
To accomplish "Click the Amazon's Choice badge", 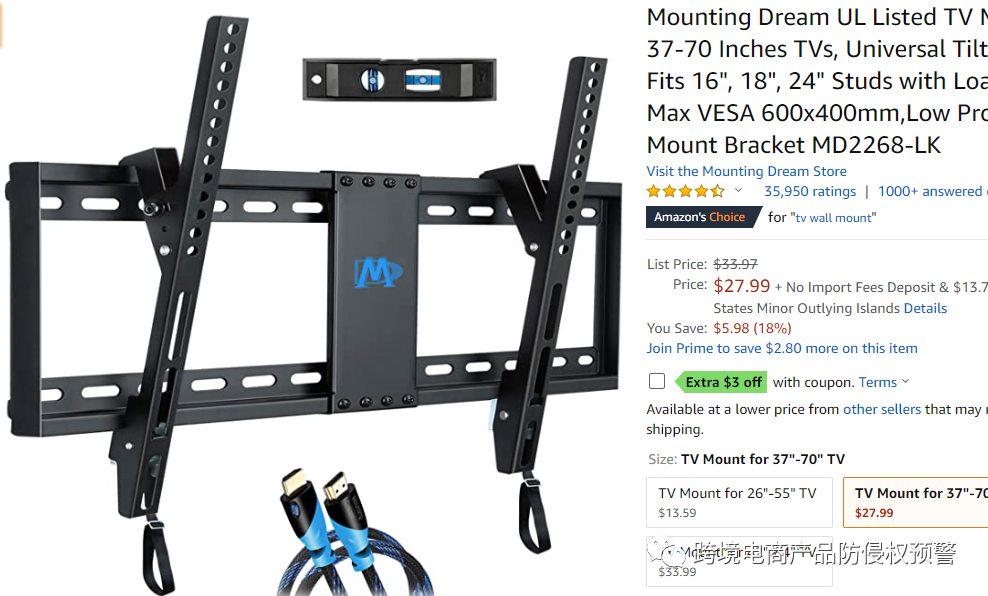I will tap(702, 217).
